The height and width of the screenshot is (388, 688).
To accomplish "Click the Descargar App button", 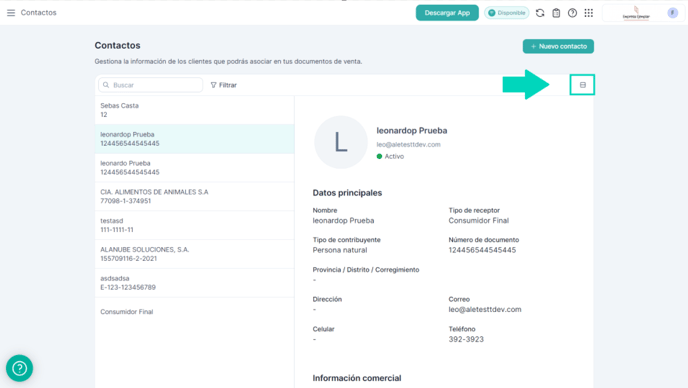I will tap(447, 13).
